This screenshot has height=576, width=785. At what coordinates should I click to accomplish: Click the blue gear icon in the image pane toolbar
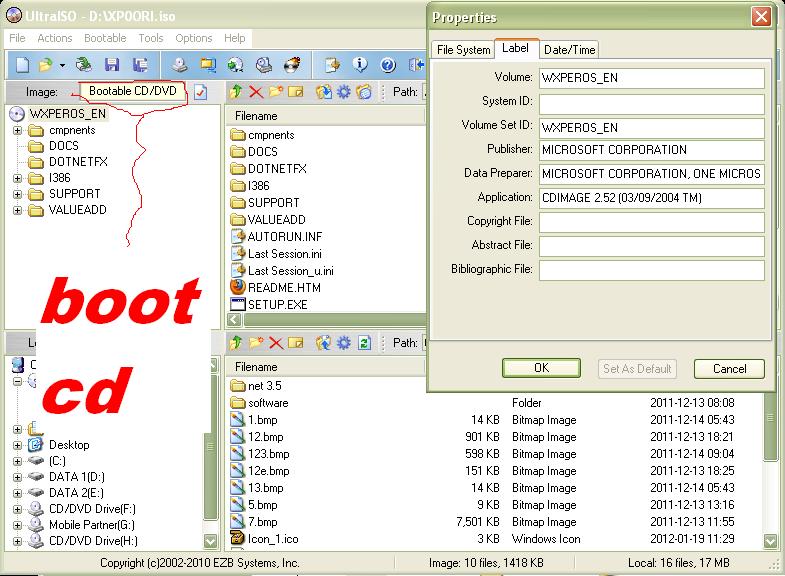click(344, 92)
